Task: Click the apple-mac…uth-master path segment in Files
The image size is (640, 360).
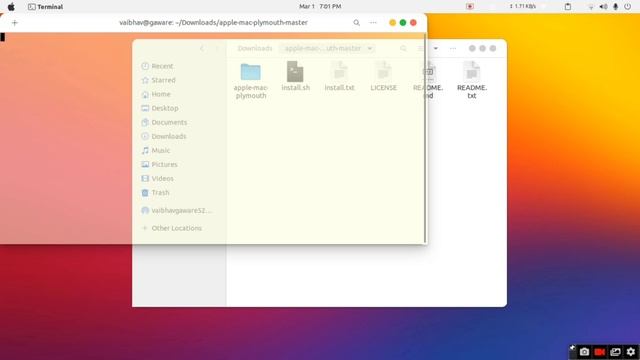Action: pyautogui.click(x=323, y=49)
